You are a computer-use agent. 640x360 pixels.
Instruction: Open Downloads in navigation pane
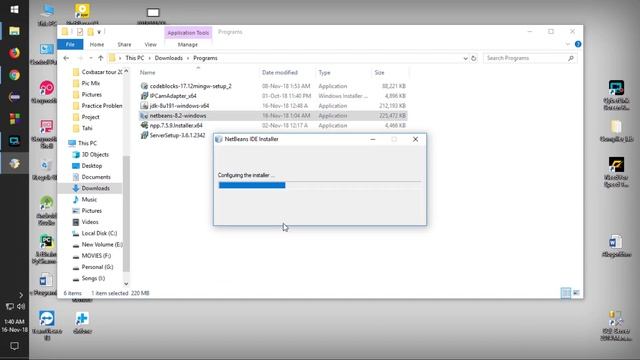pyautogui.click(x=95, y=188)
